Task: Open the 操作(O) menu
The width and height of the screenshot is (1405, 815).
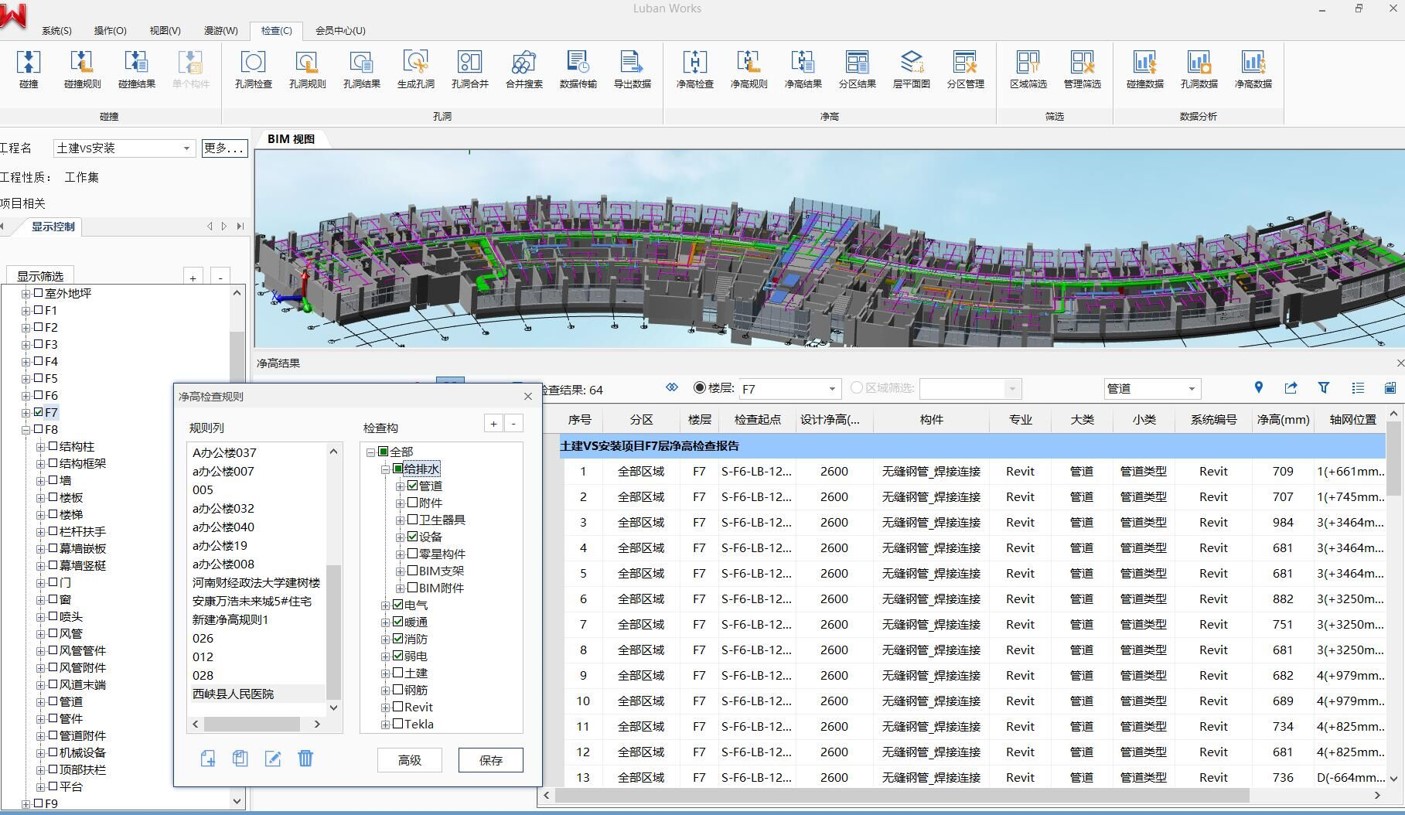Action: click(110, 30)
